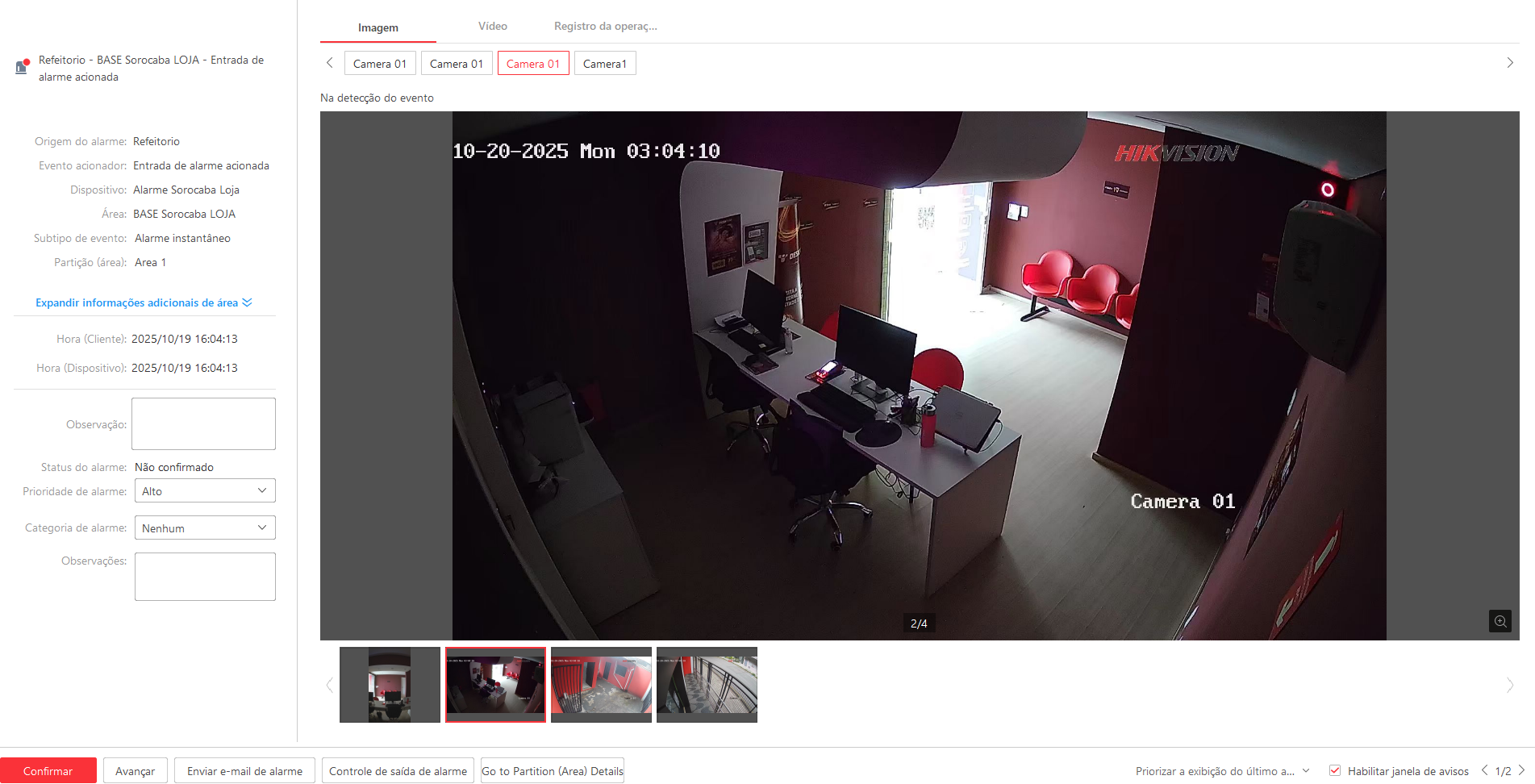The height and width of the screenshot is (784, 1535).
Task: Select the third thumbnail with red gate
Action: pyautogui.click(x=601, y=685)
